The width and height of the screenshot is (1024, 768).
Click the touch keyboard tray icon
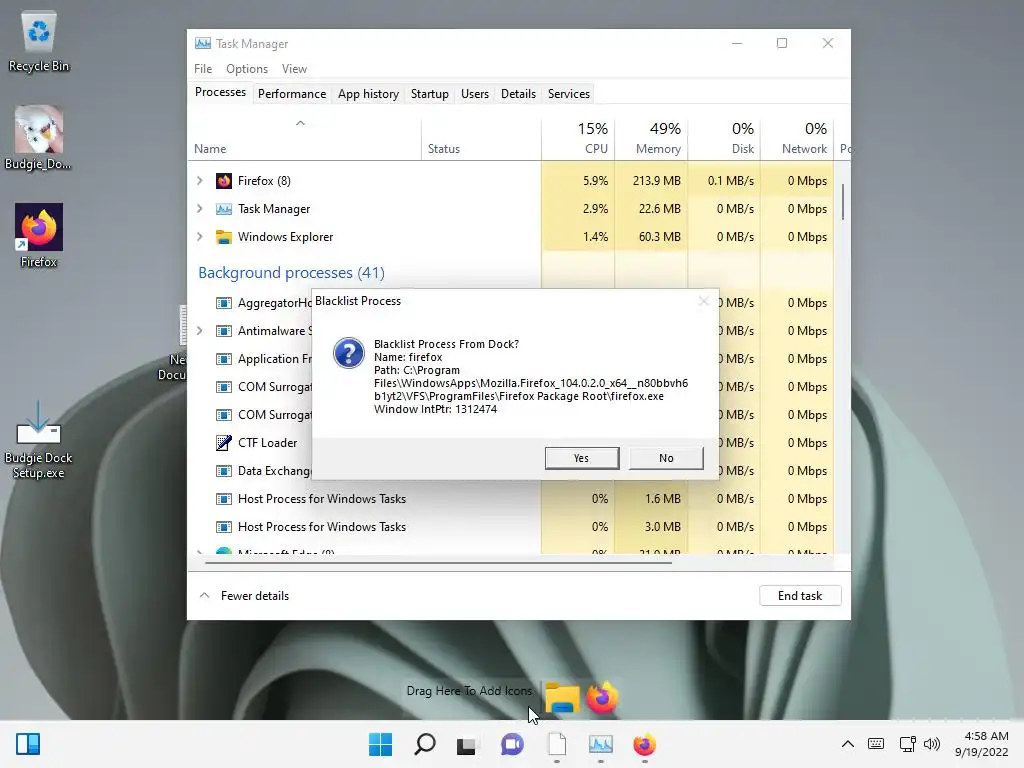point(876,744)
